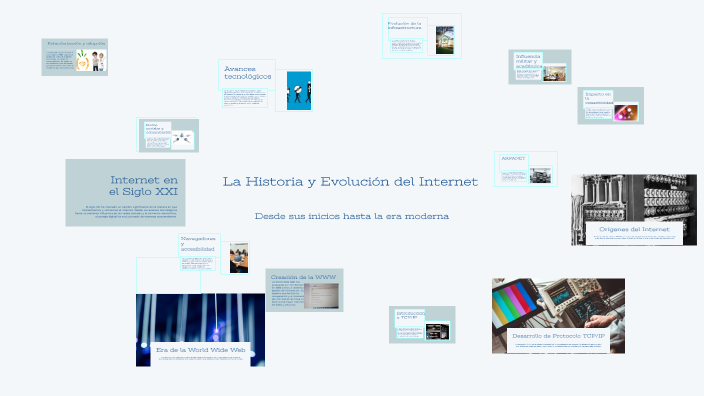
Task: Open the 'Introducción a TCP/IP' slide
Action: [422, 325]
